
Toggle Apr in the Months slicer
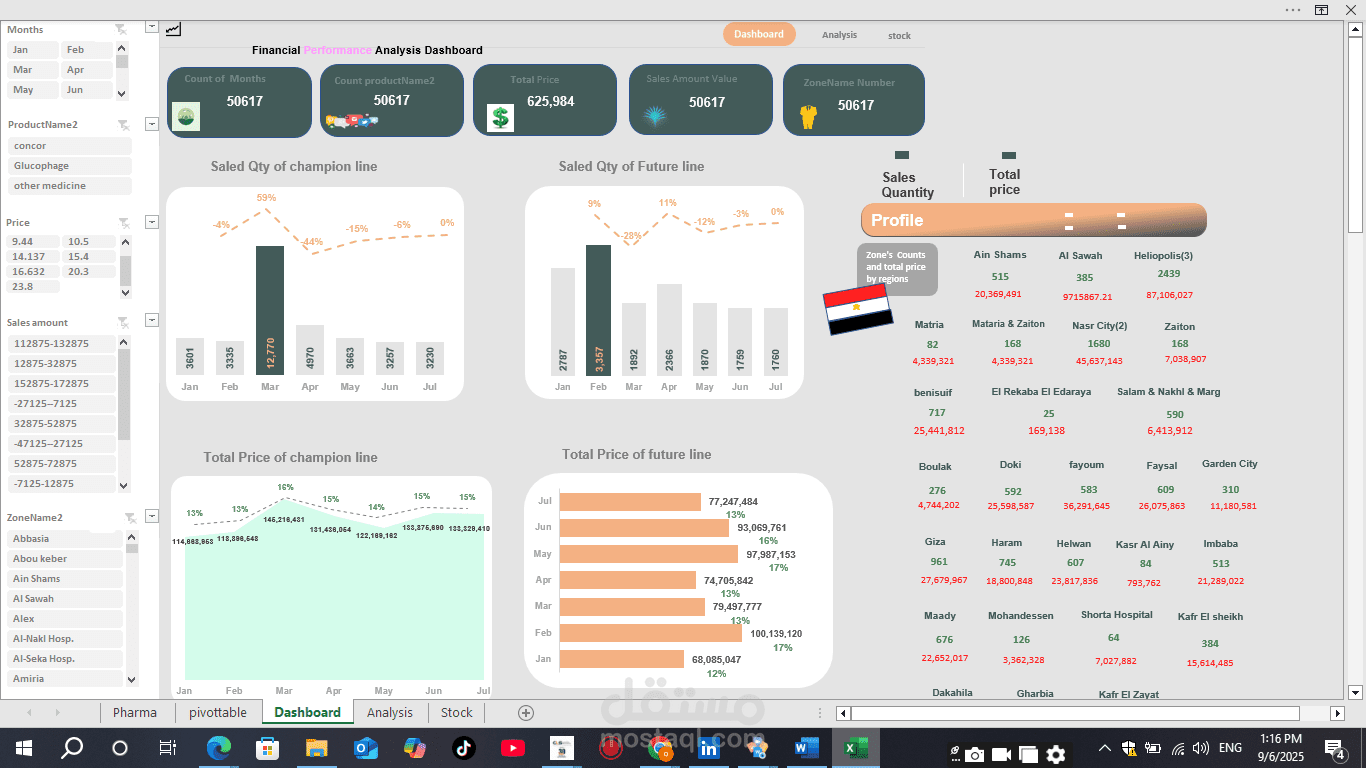pyautogui.click(x=88, y=70)
